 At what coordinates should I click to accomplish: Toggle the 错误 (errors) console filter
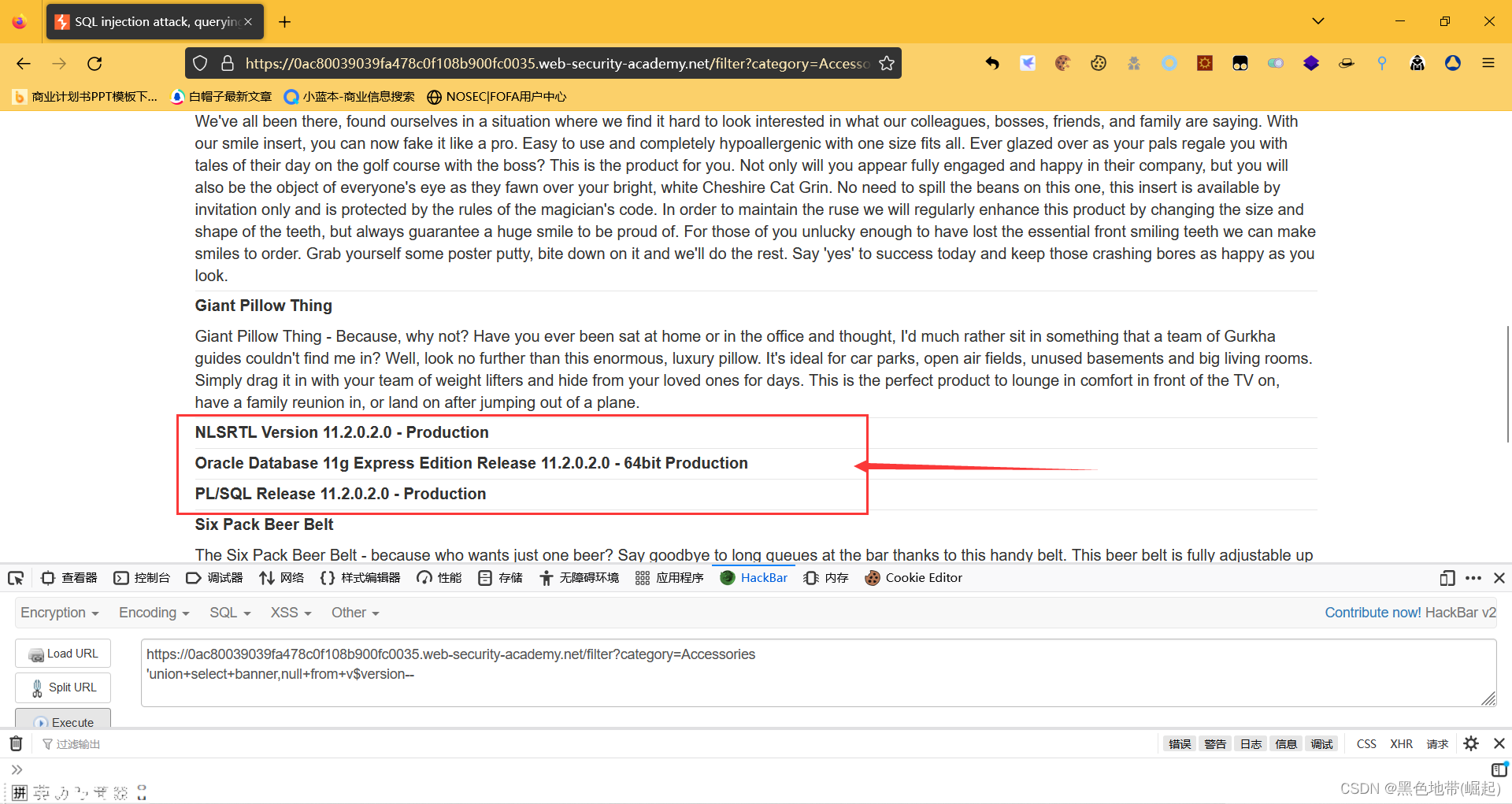(x=1180, y=744)
